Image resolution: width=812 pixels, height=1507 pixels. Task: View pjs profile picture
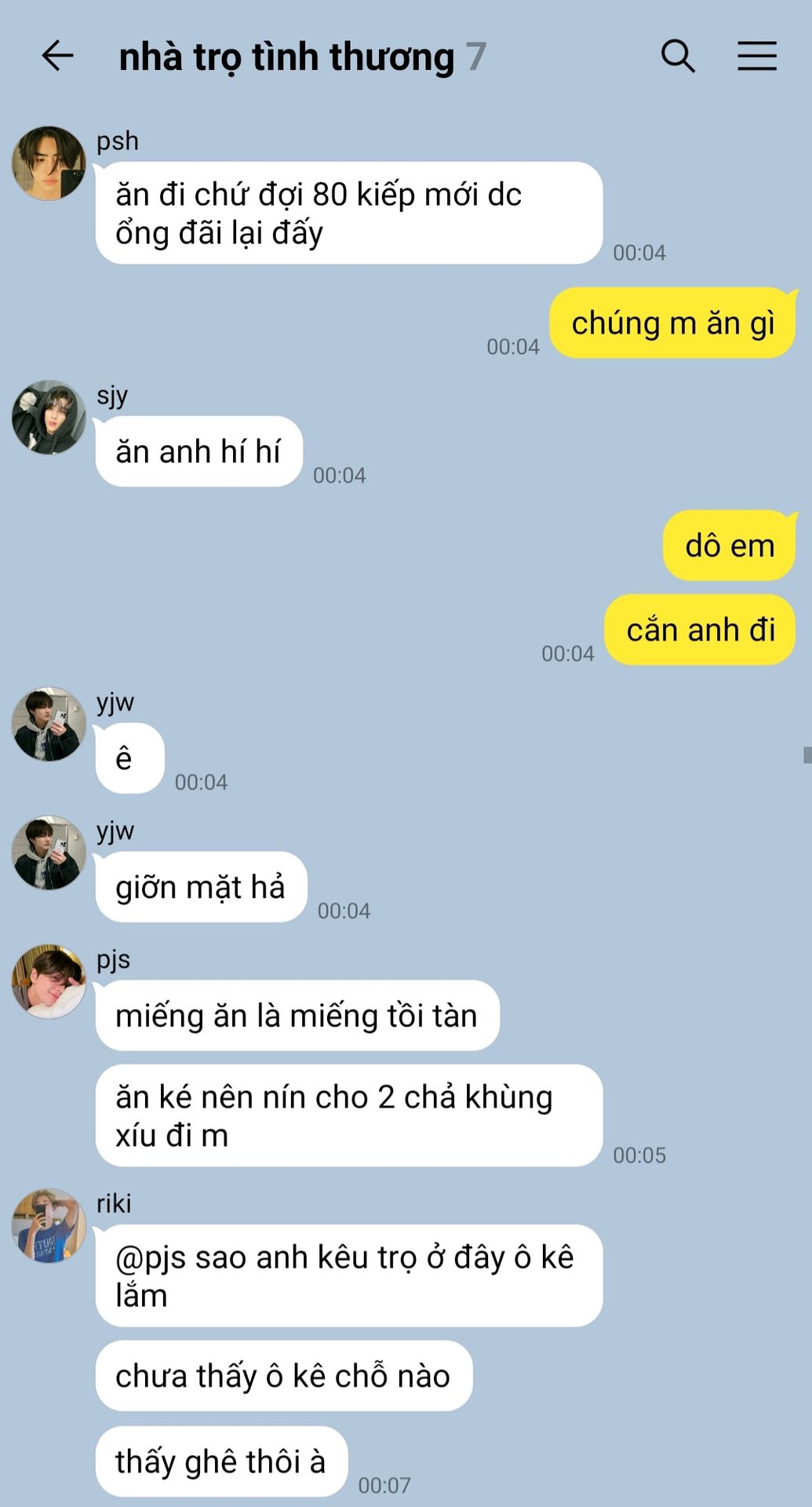(x=49, y=982)
